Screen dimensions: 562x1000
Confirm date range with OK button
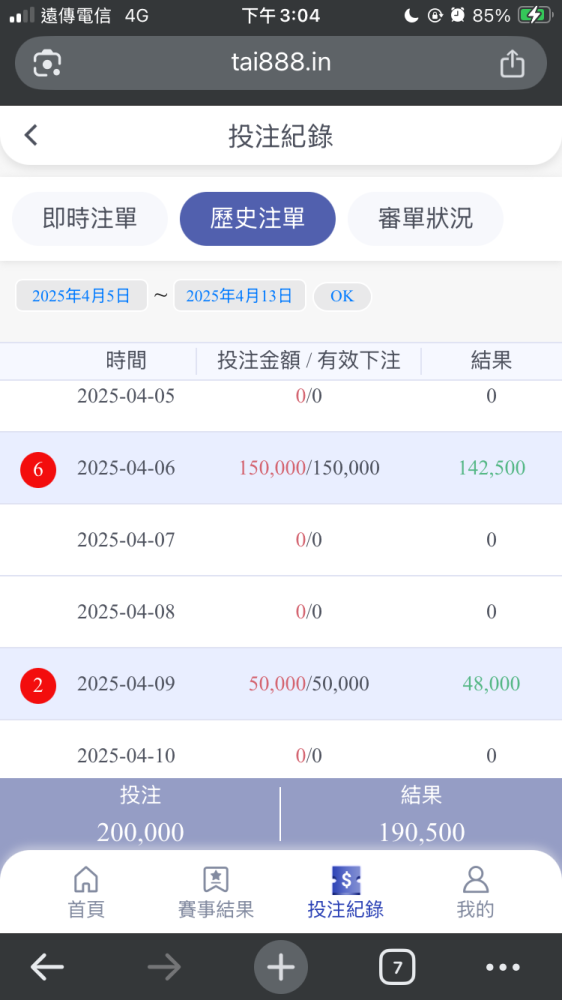(343, 297)
